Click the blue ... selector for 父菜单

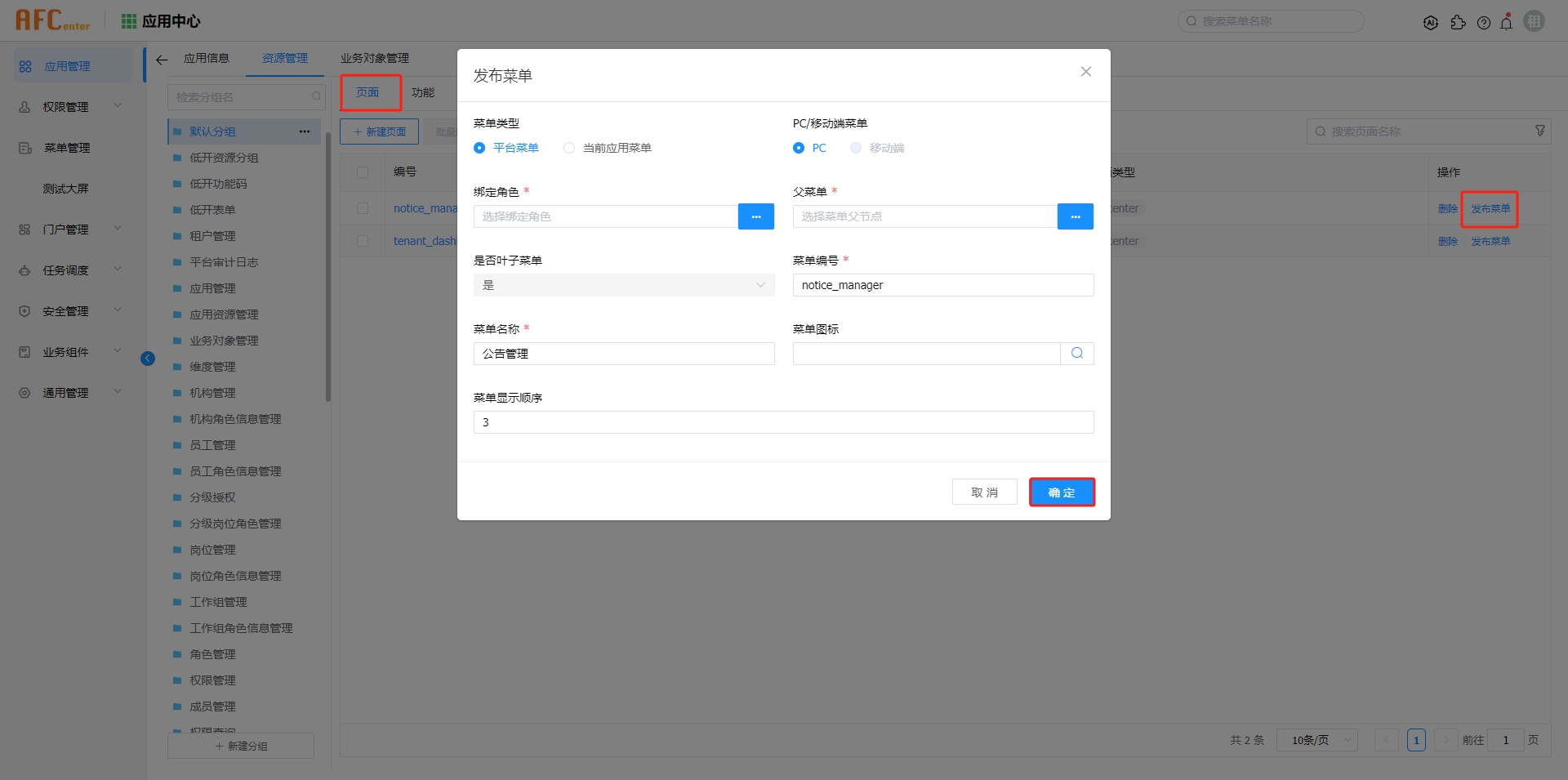(x=1075, y=216)
